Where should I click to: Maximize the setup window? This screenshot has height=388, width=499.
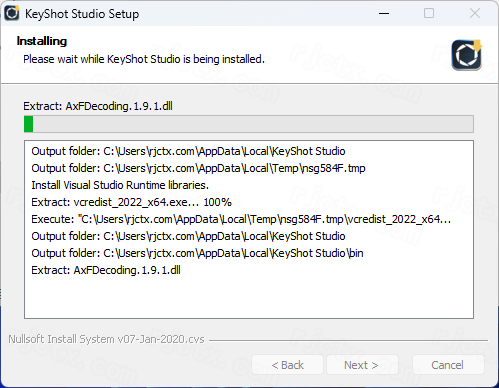[x=429, y=13]
